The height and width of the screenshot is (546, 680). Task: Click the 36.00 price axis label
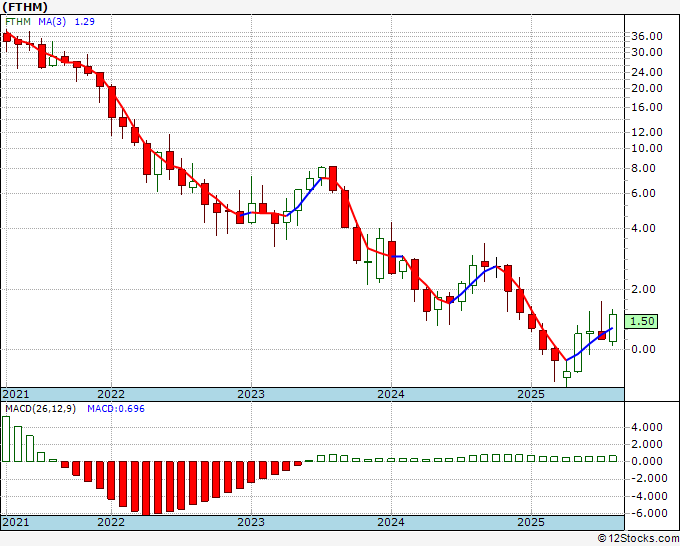647,36
